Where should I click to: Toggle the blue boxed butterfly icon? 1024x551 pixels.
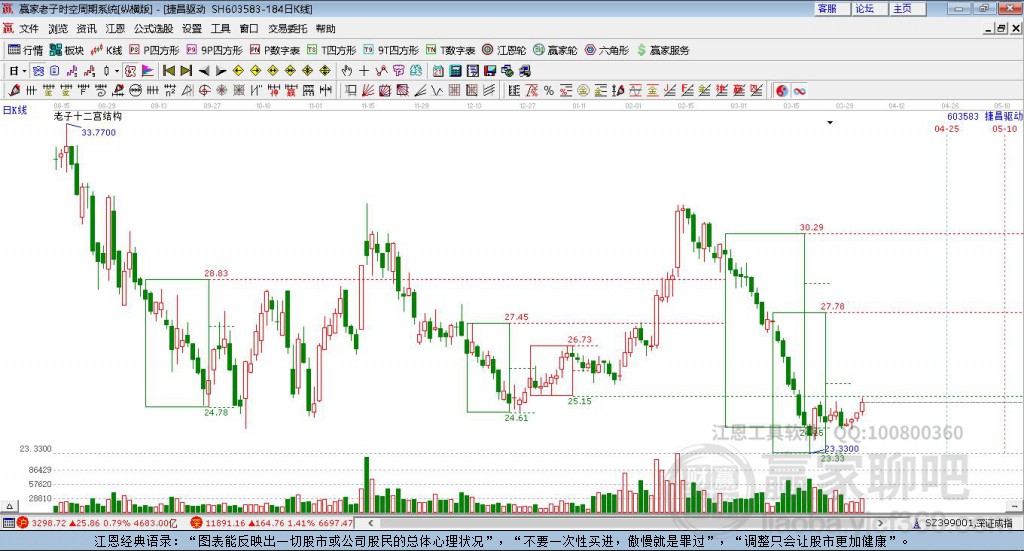(x=38, y=71)
